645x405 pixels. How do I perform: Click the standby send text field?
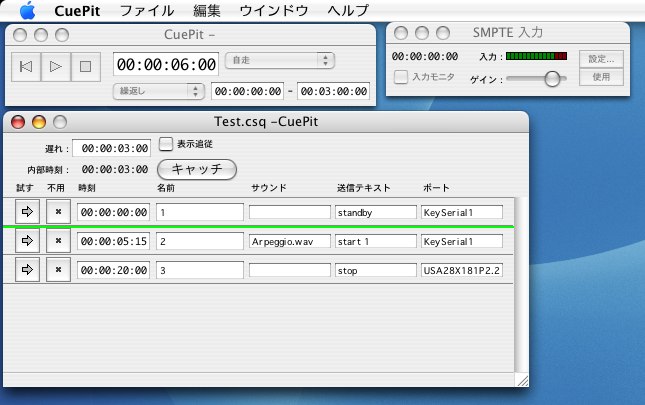point(376,213)
